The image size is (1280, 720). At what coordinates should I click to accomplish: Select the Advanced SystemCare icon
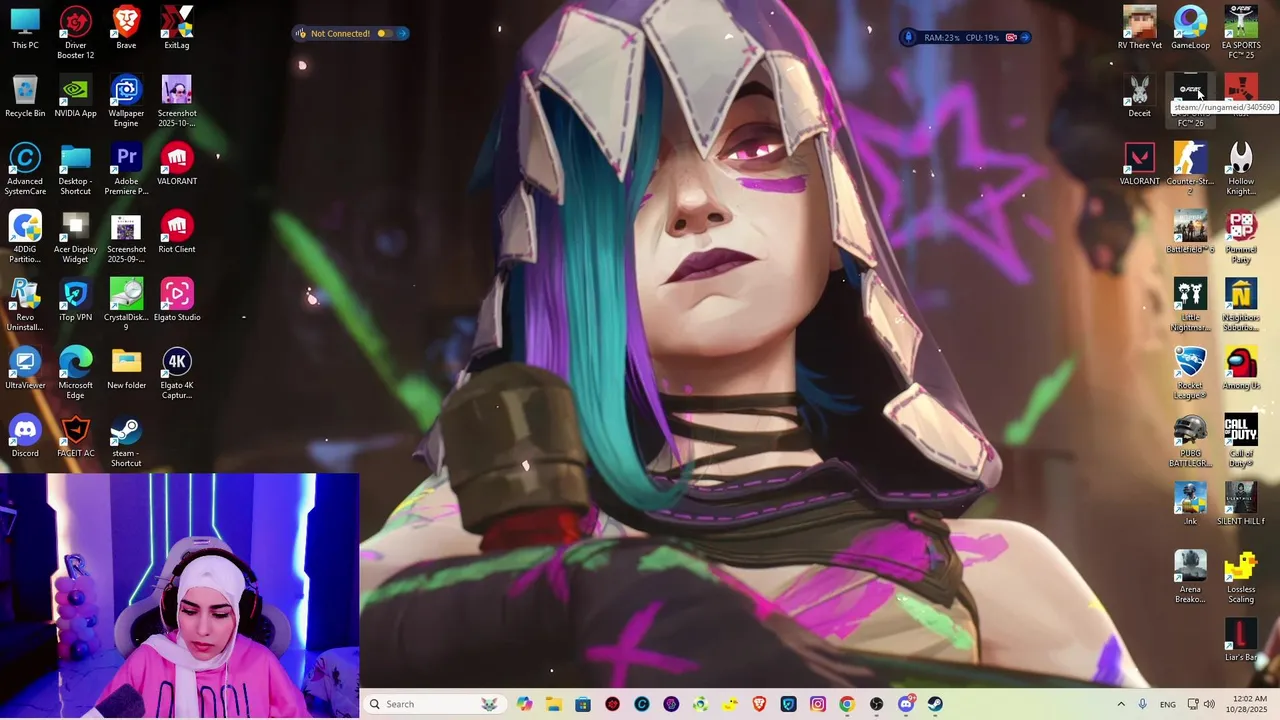[x=25, y=168]
